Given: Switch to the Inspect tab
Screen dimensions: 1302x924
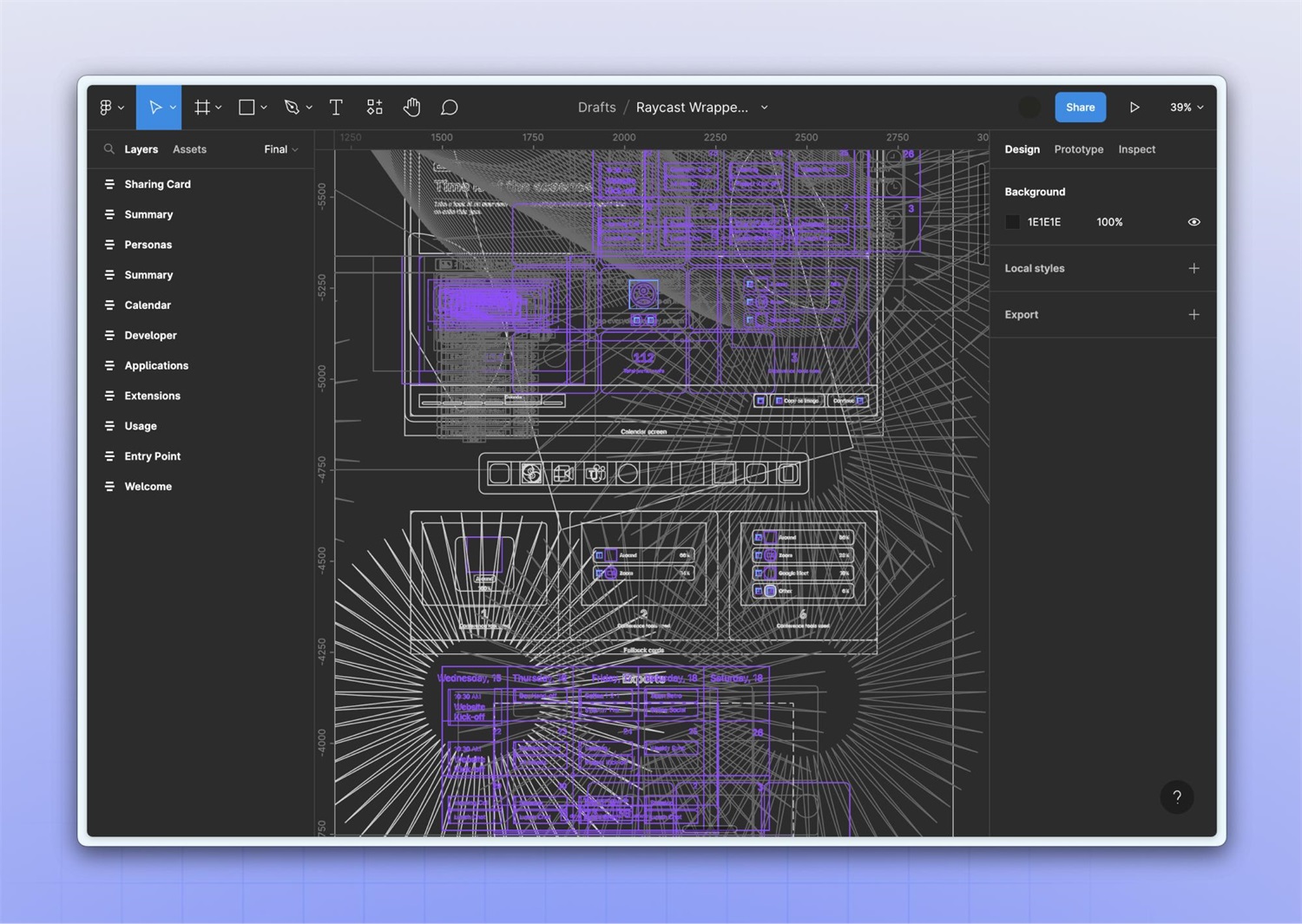Looking at the screenshot, I should (1136, 149).
